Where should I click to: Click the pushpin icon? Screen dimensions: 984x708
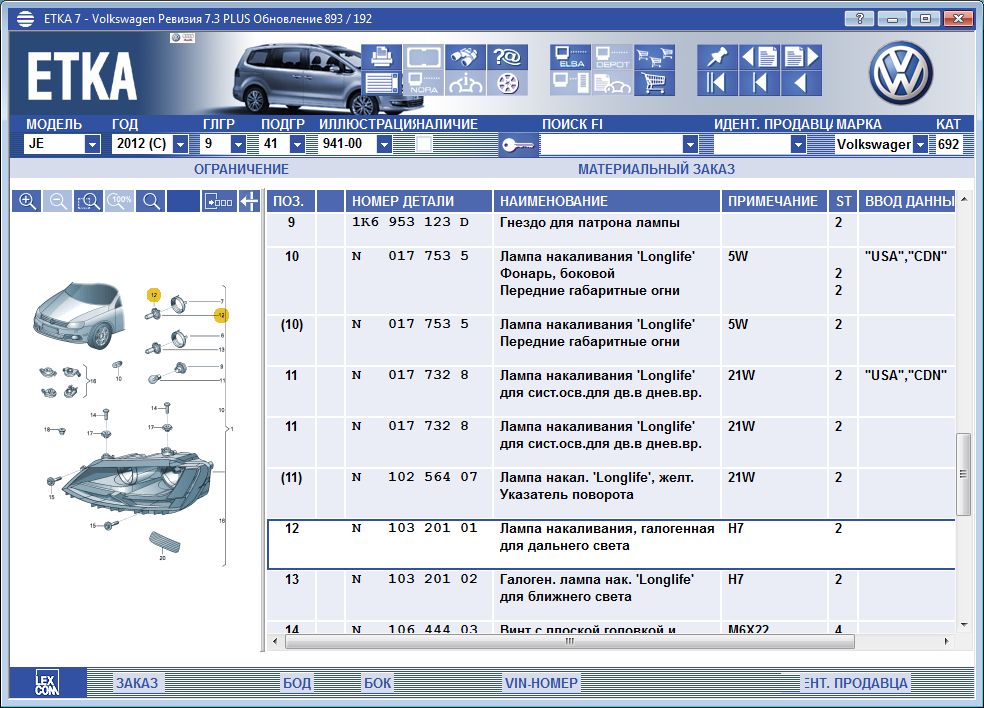(717, 57)
